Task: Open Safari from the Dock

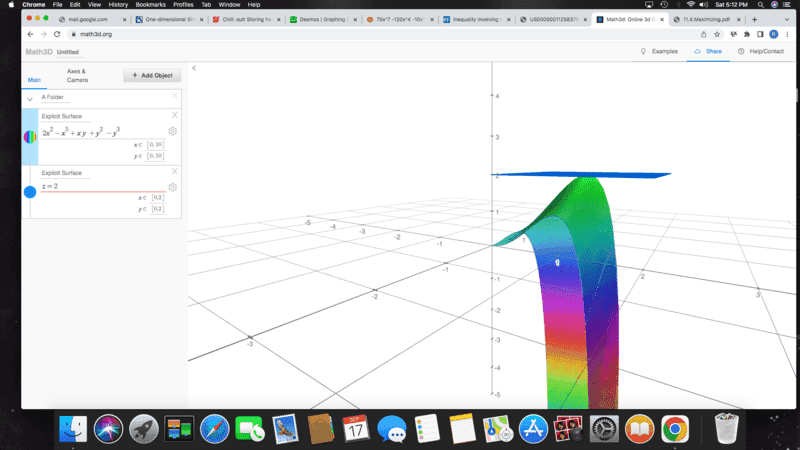Action: [x=214, y=429]
